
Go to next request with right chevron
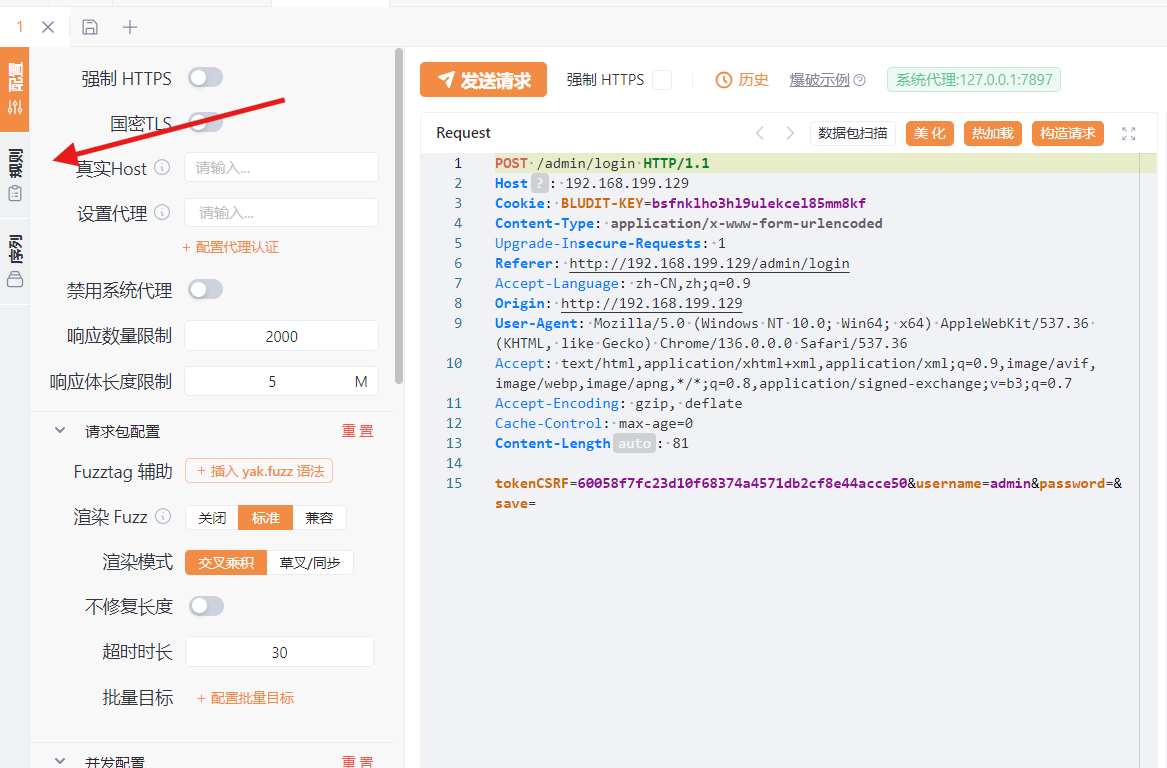790,133
